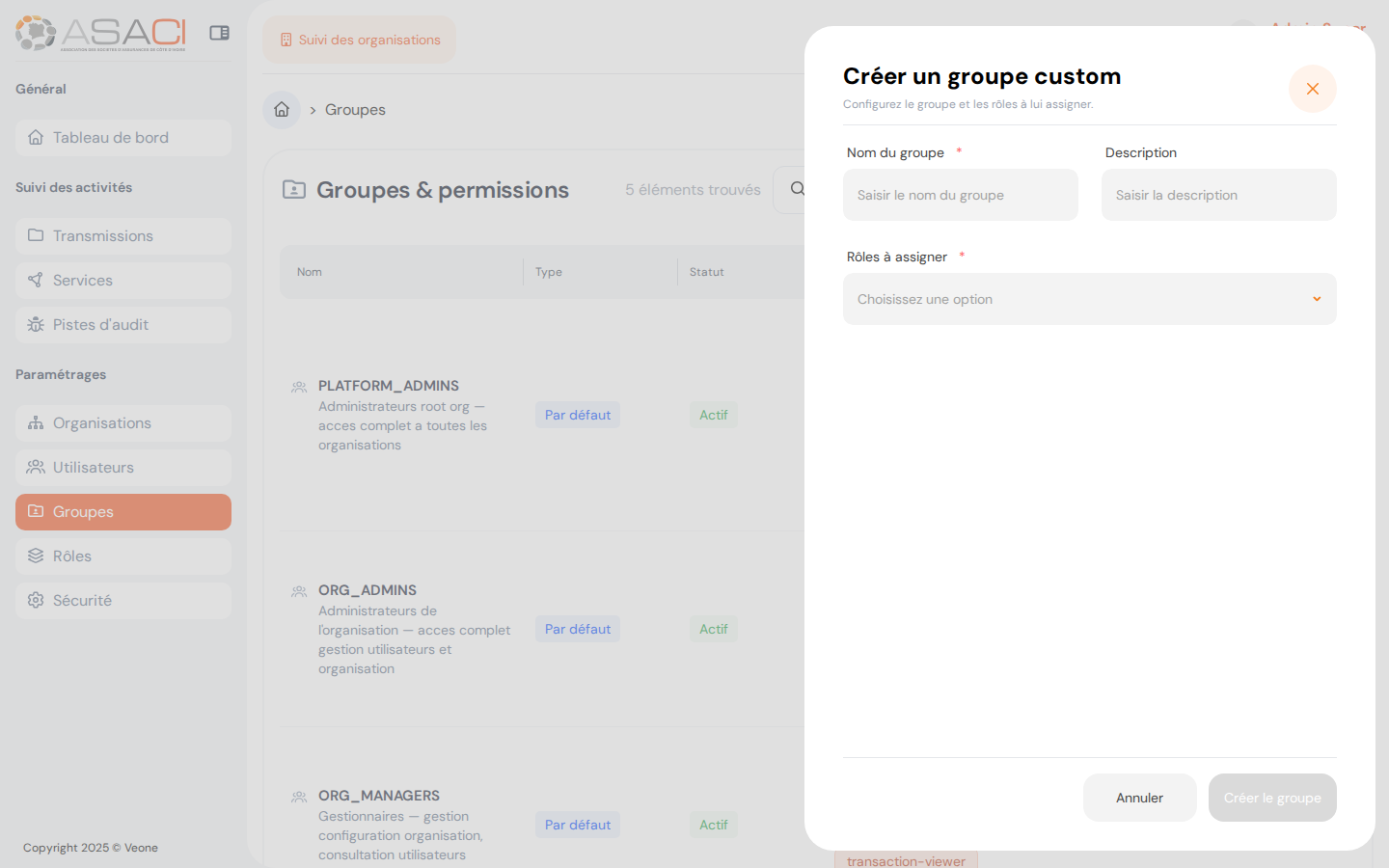Open the Suivi des organisations tab

click(x=359, y=40)
